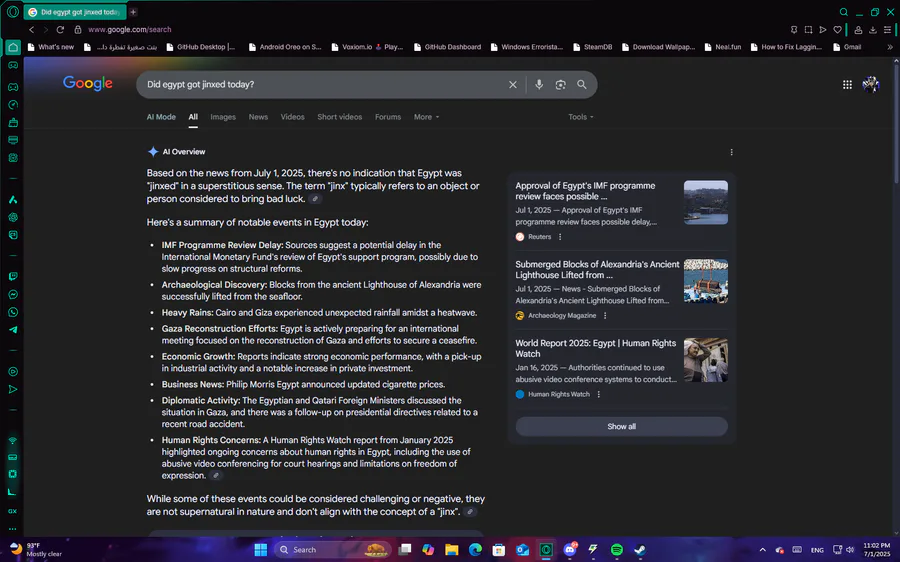Open Discord from the taskbar
The image size is (900, 562).
569,549
